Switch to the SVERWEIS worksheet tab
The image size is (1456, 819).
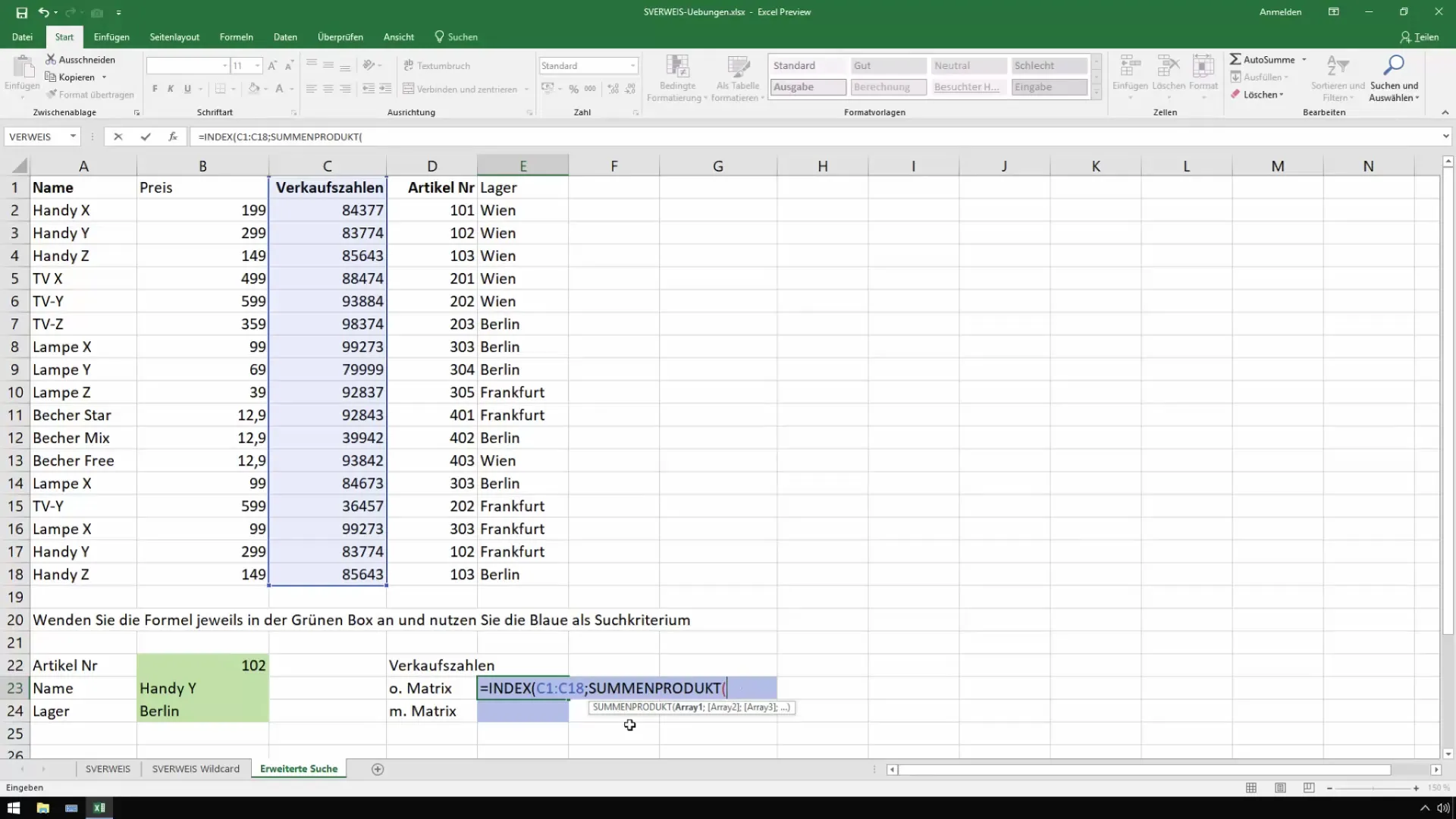(107, 769)
